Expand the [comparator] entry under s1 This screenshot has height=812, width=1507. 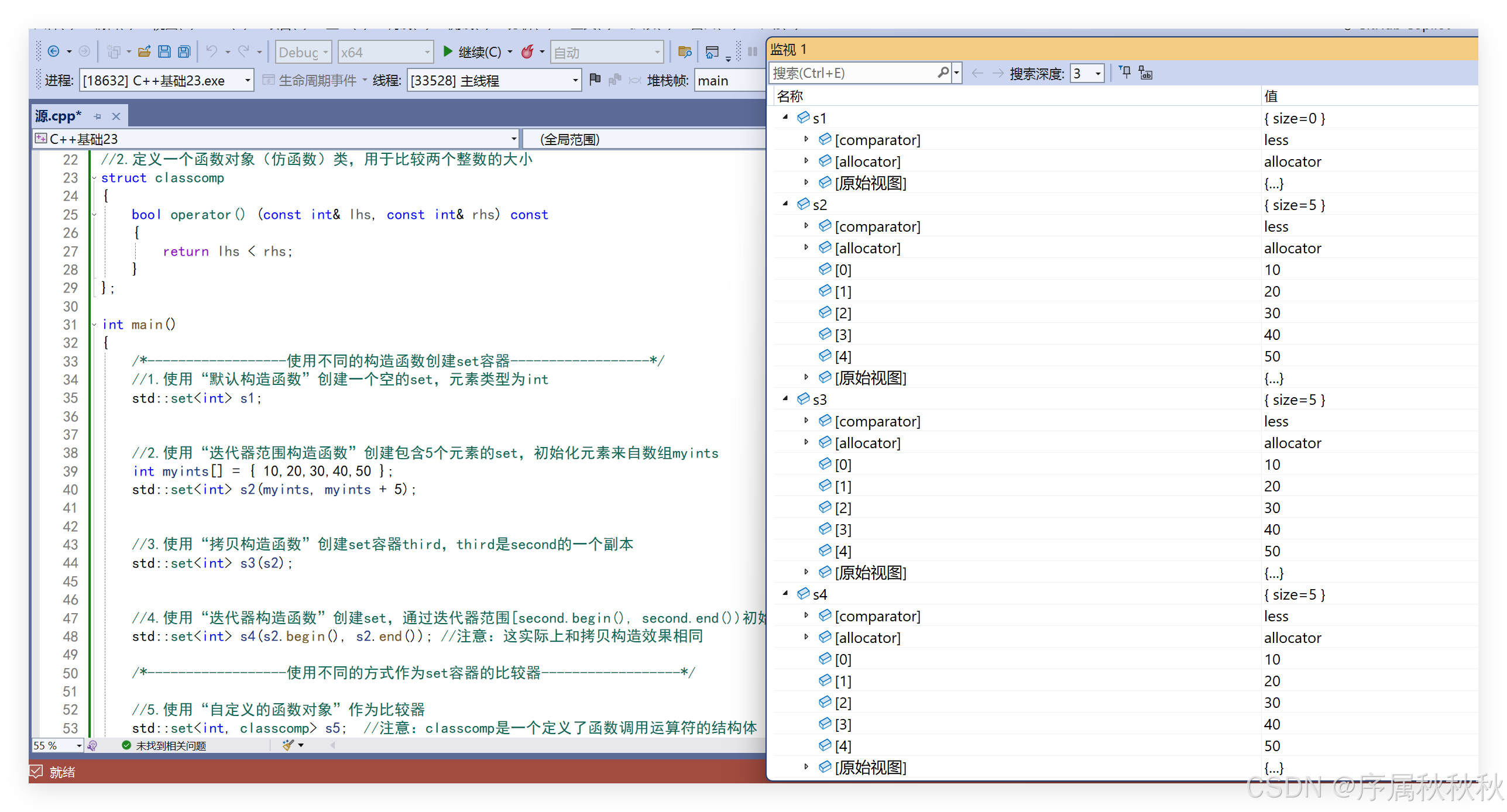(x=806, y=139)
